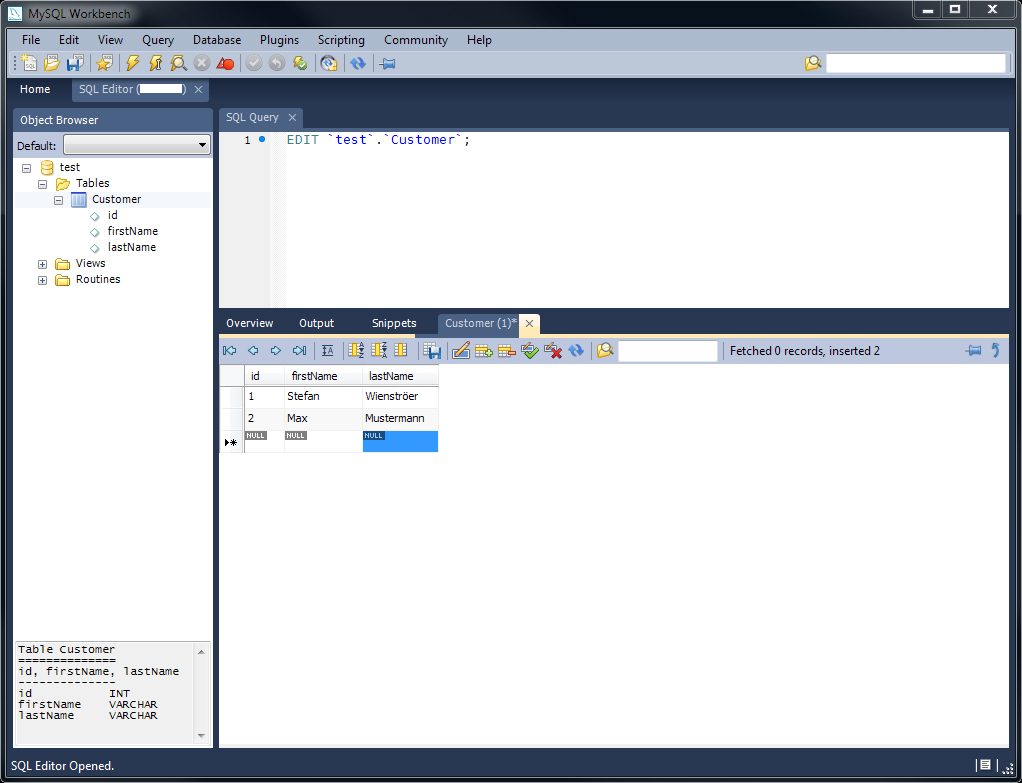The width and height of the screenshot is (1022, 783).
Task: Click the lastName column header
Action: point(400,376)
